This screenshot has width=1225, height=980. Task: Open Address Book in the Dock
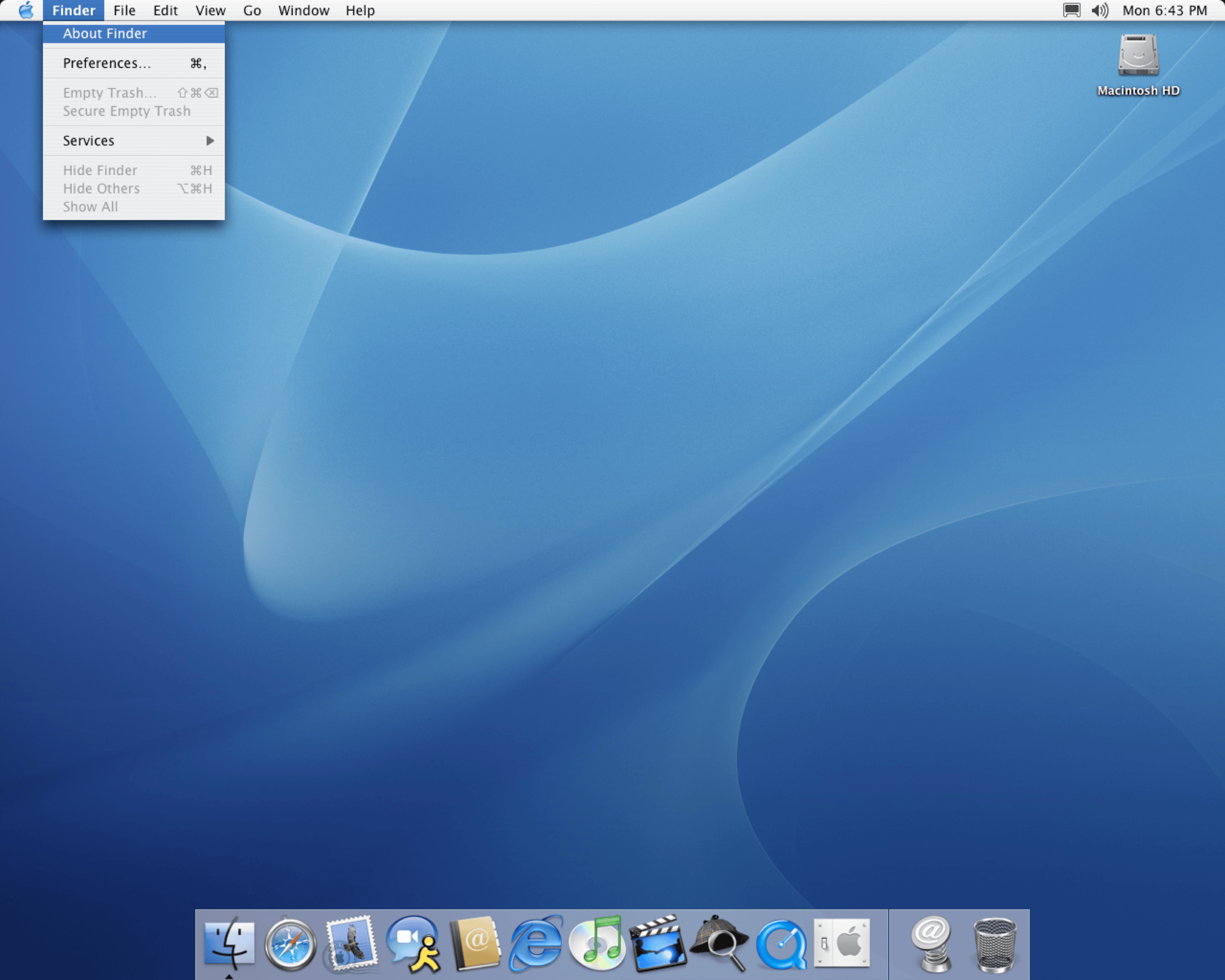(475, 943)
